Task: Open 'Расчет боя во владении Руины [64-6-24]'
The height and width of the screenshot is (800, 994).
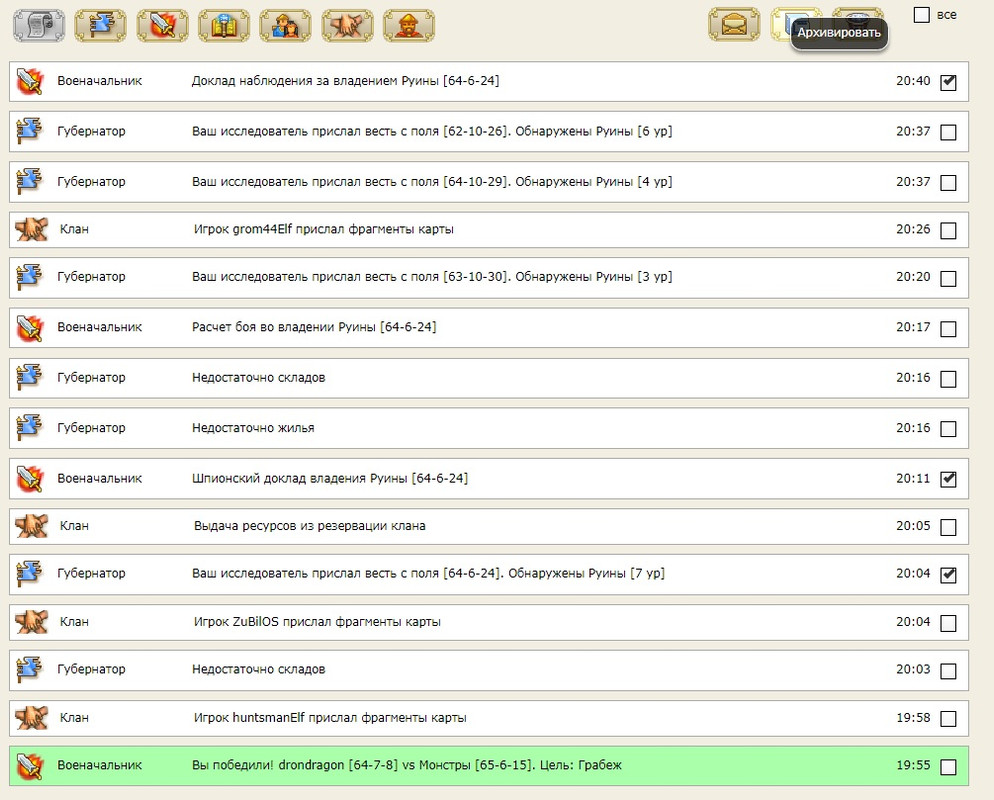Action: click(314, 327)
